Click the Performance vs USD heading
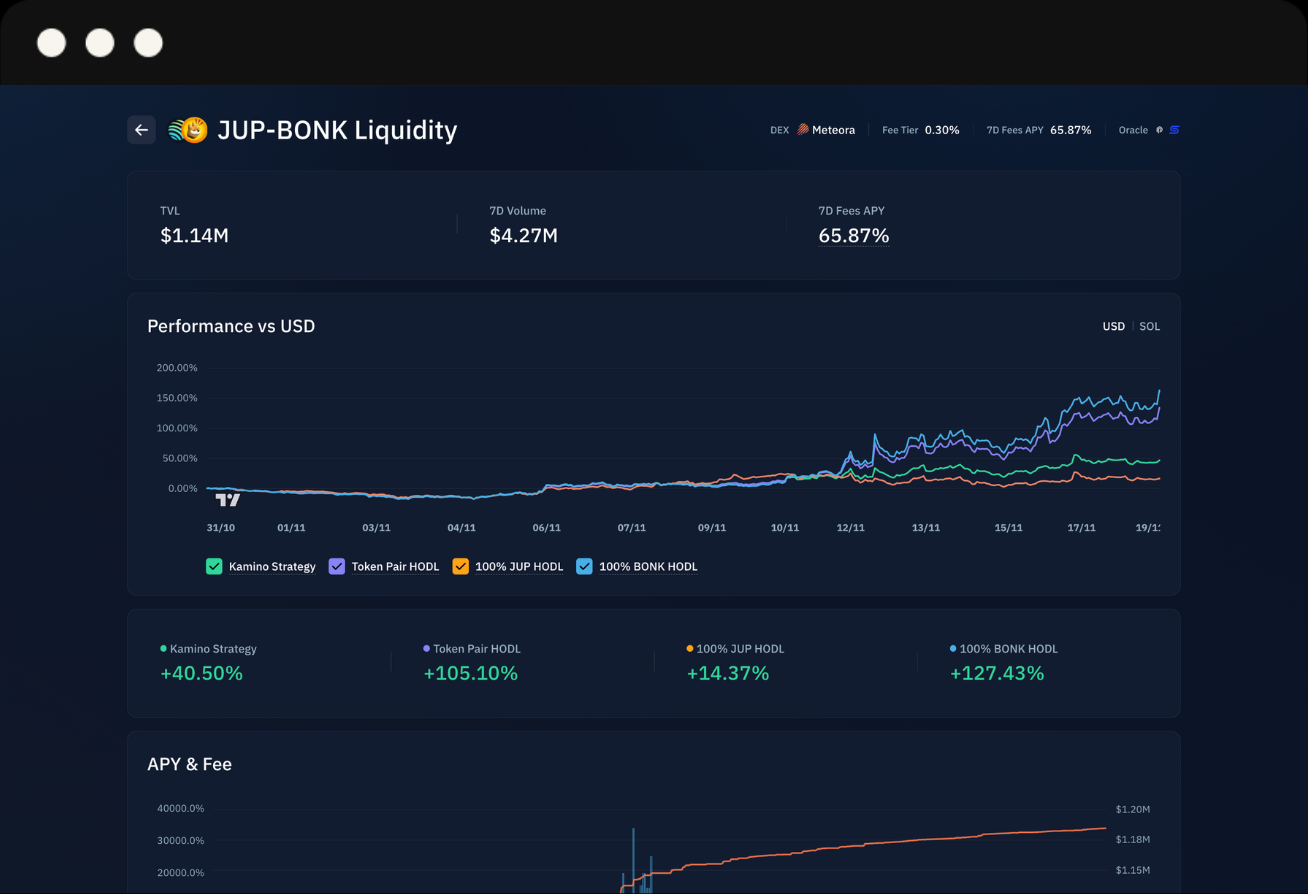The width and height of the screenshot is (1308, 894). point(231,327)
